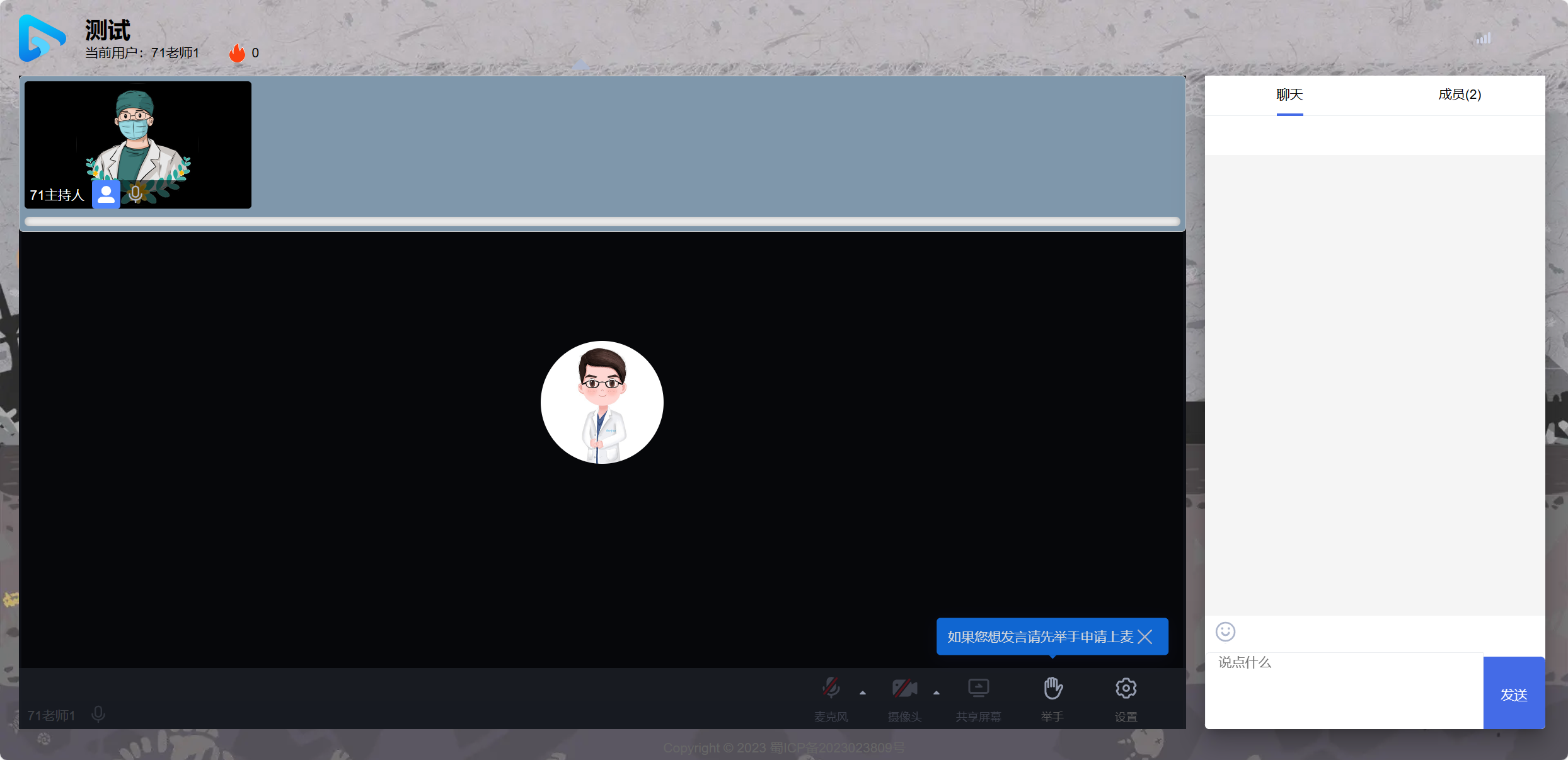Focus the 说点什么 chat input field
Viewport: 1568px width, 760px height.
point(1344,691)
